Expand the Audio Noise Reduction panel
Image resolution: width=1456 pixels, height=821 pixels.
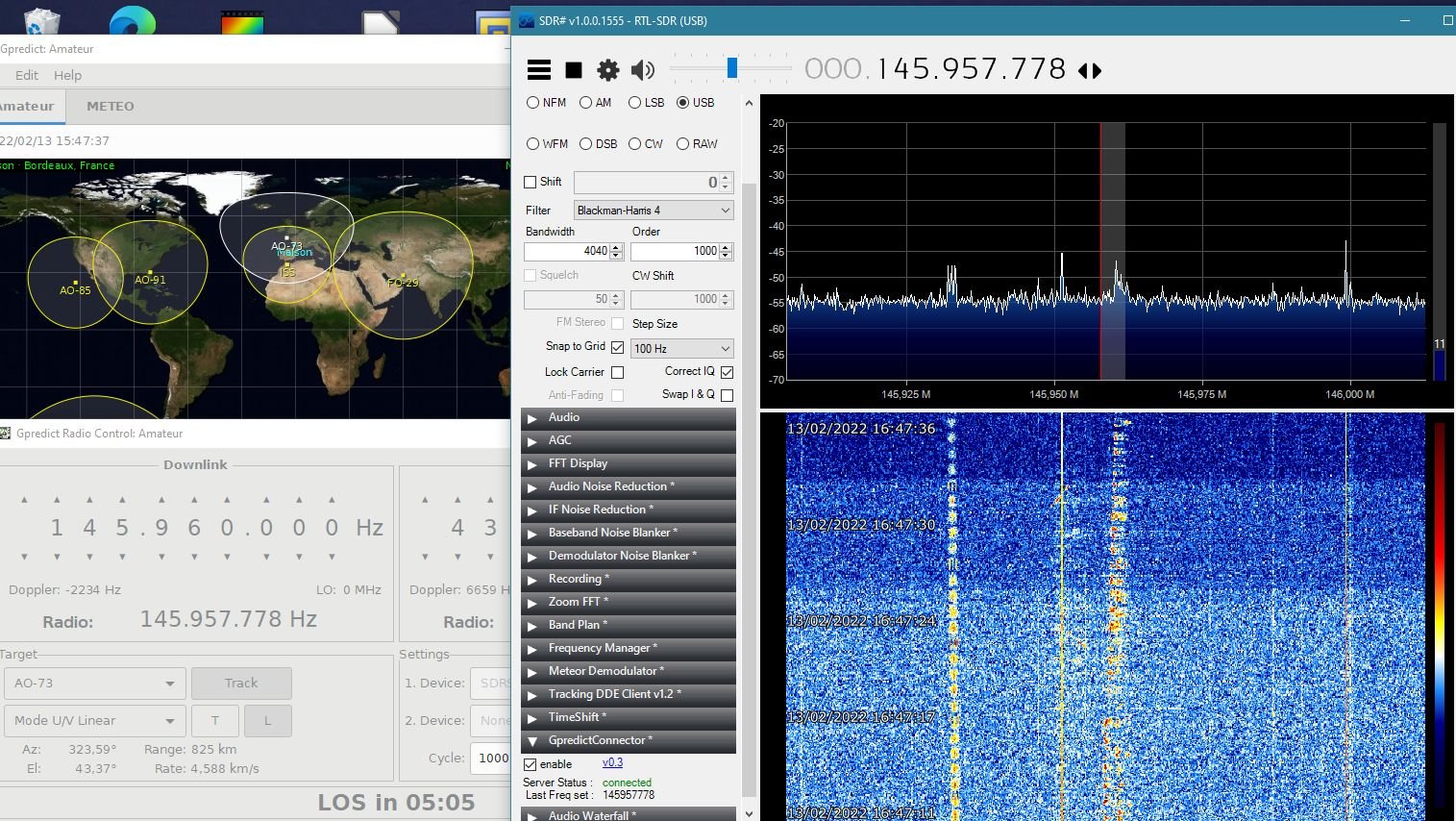click(629, 487)
